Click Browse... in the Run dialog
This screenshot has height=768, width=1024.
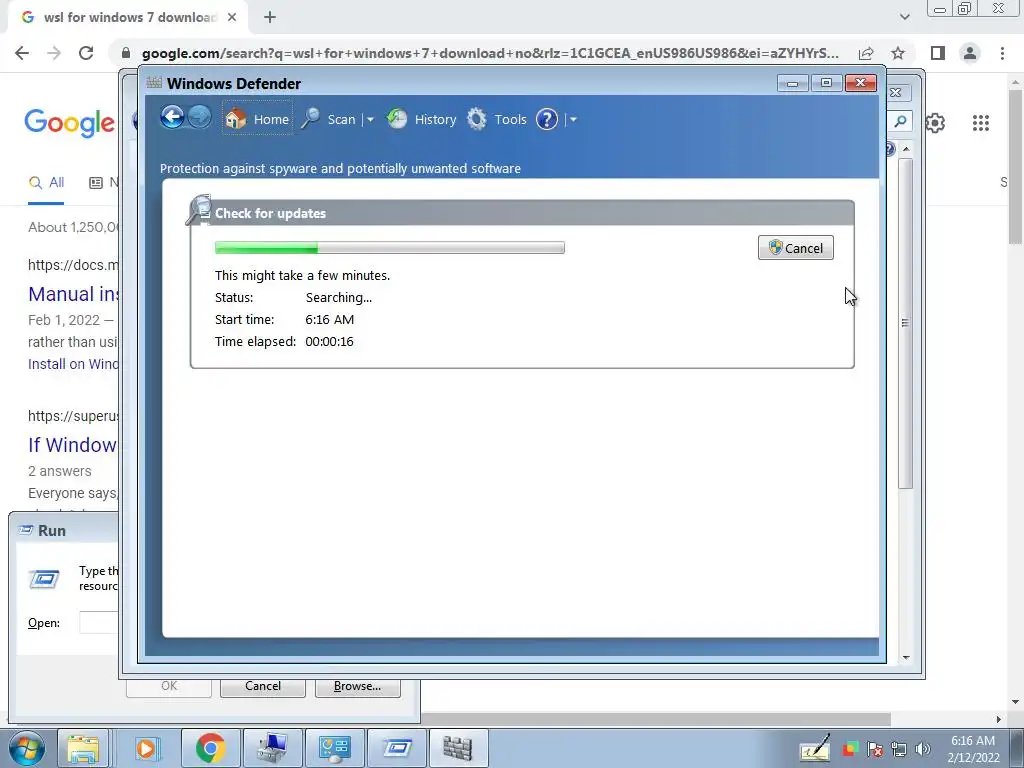357,686
